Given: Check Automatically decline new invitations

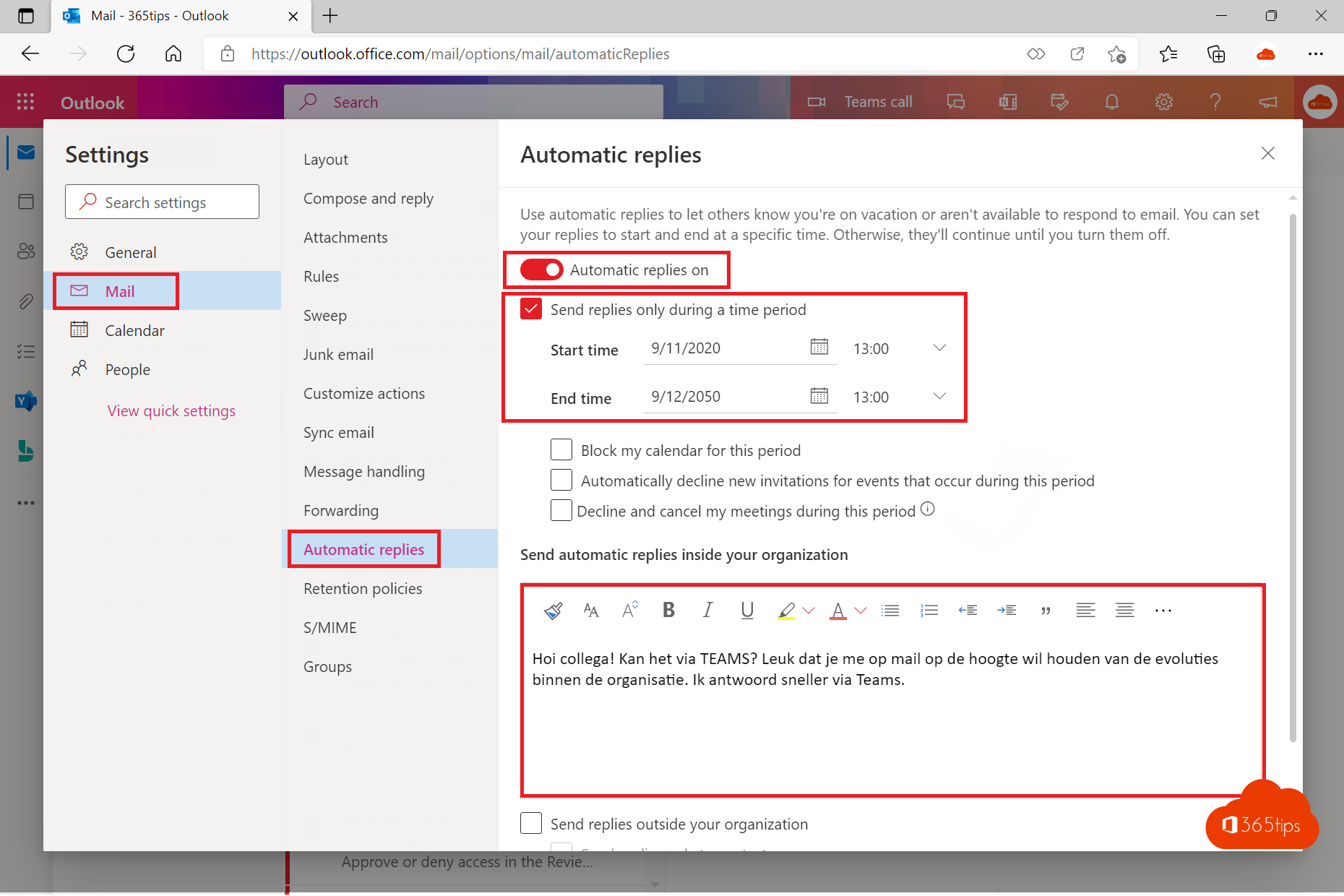Looking at the screenshot, I should (x=561, y=480).
